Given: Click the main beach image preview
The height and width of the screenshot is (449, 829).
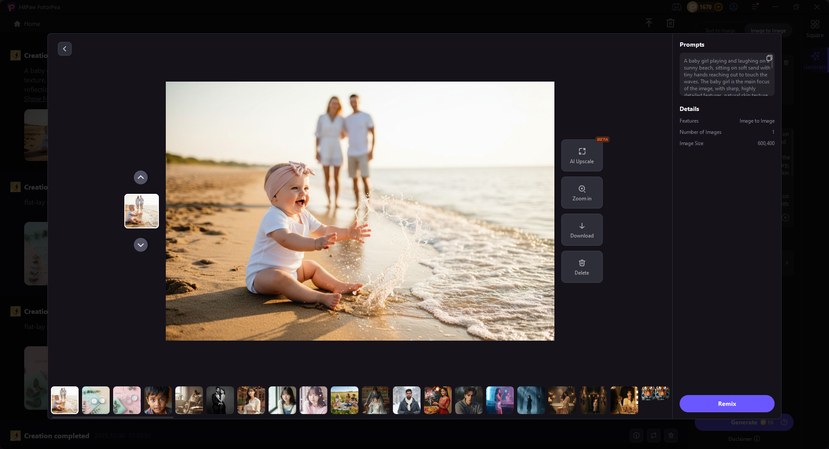Looking at the screenshot, I should (x=360, y=211).
